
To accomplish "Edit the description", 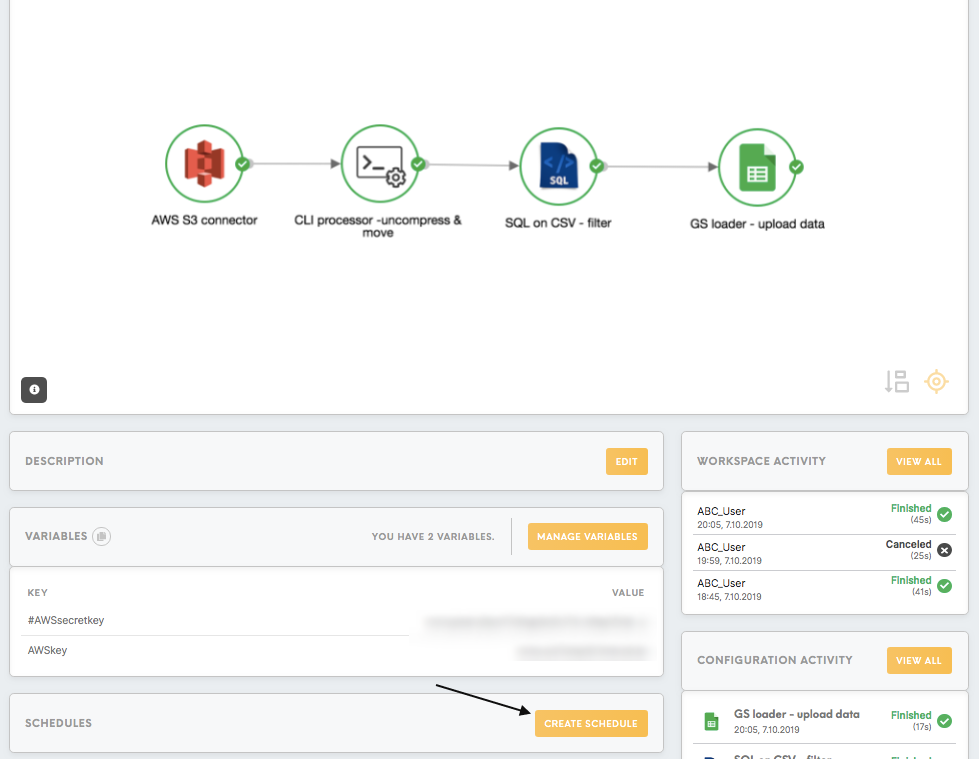I will click(x=626, y=461).
